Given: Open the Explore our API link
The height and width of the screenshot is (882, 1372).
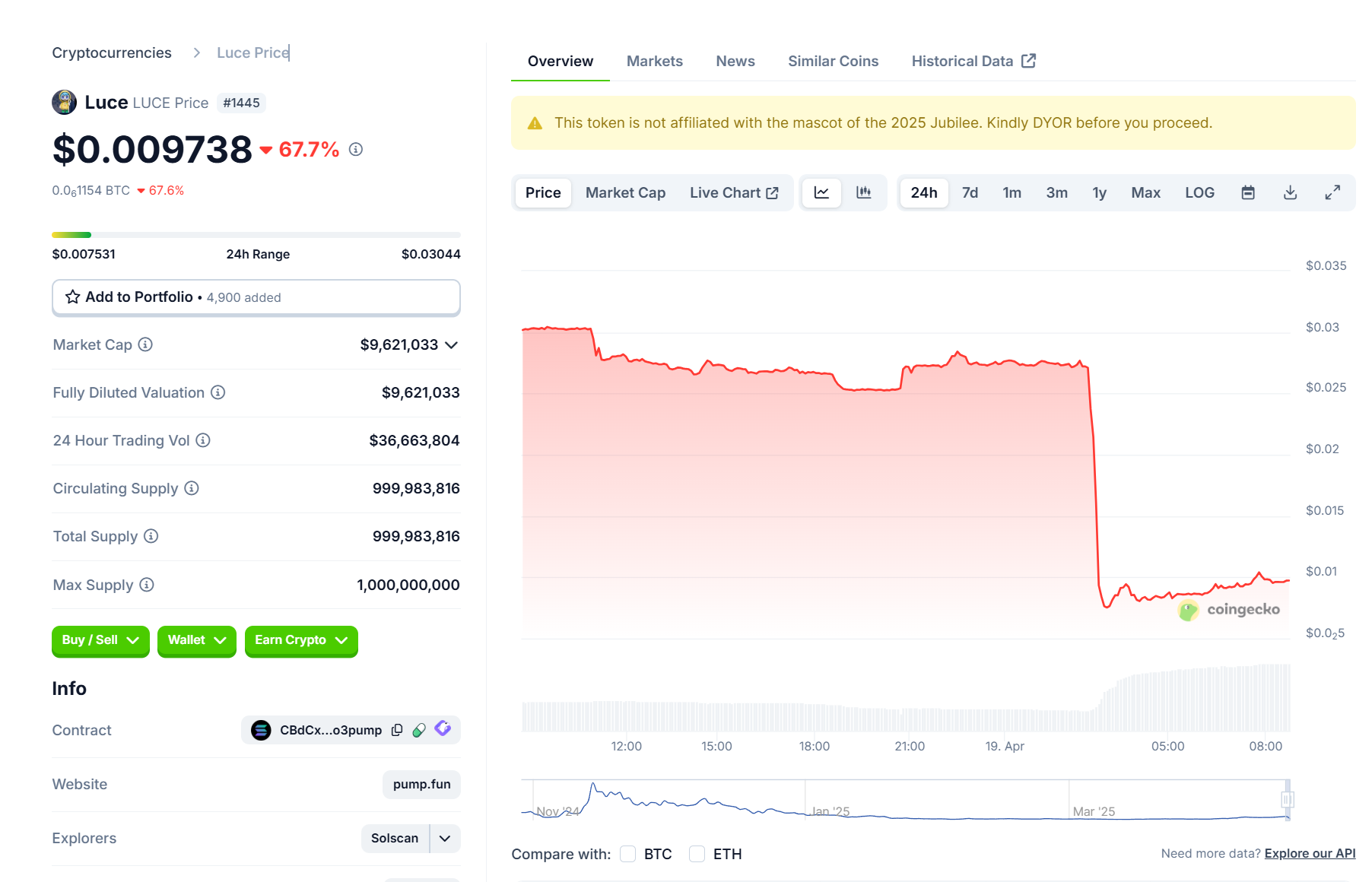Looking at the screenshot, I should pos(1310,853).
